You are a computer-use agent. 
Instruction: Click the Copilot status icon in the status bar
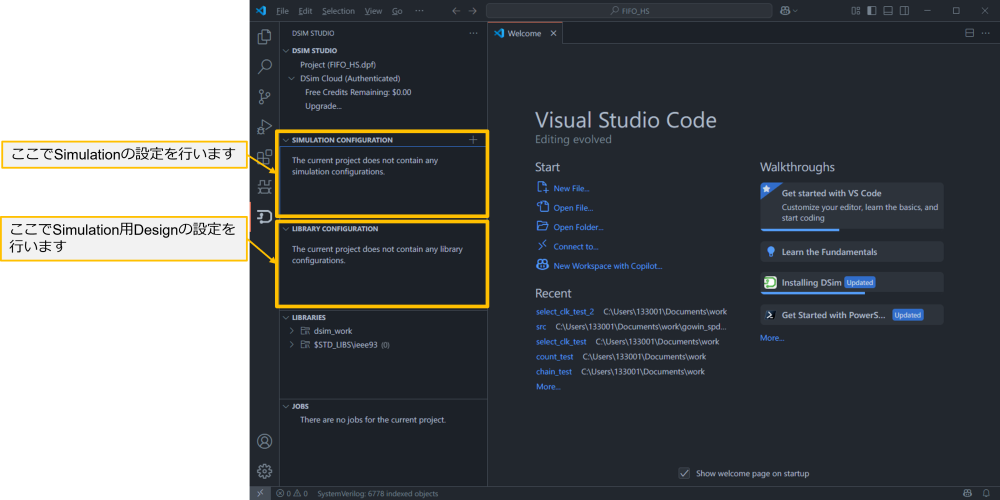coord(967,494)
